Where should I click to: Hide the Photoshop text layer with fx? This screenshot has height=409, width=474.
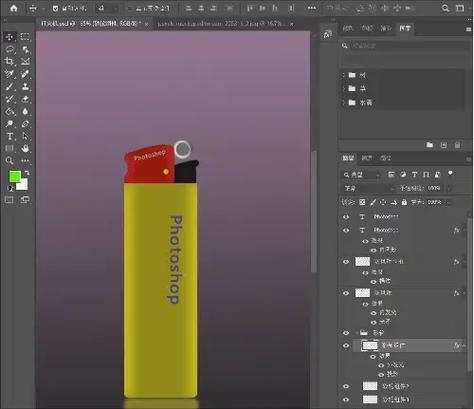click(x=346, y=230)
